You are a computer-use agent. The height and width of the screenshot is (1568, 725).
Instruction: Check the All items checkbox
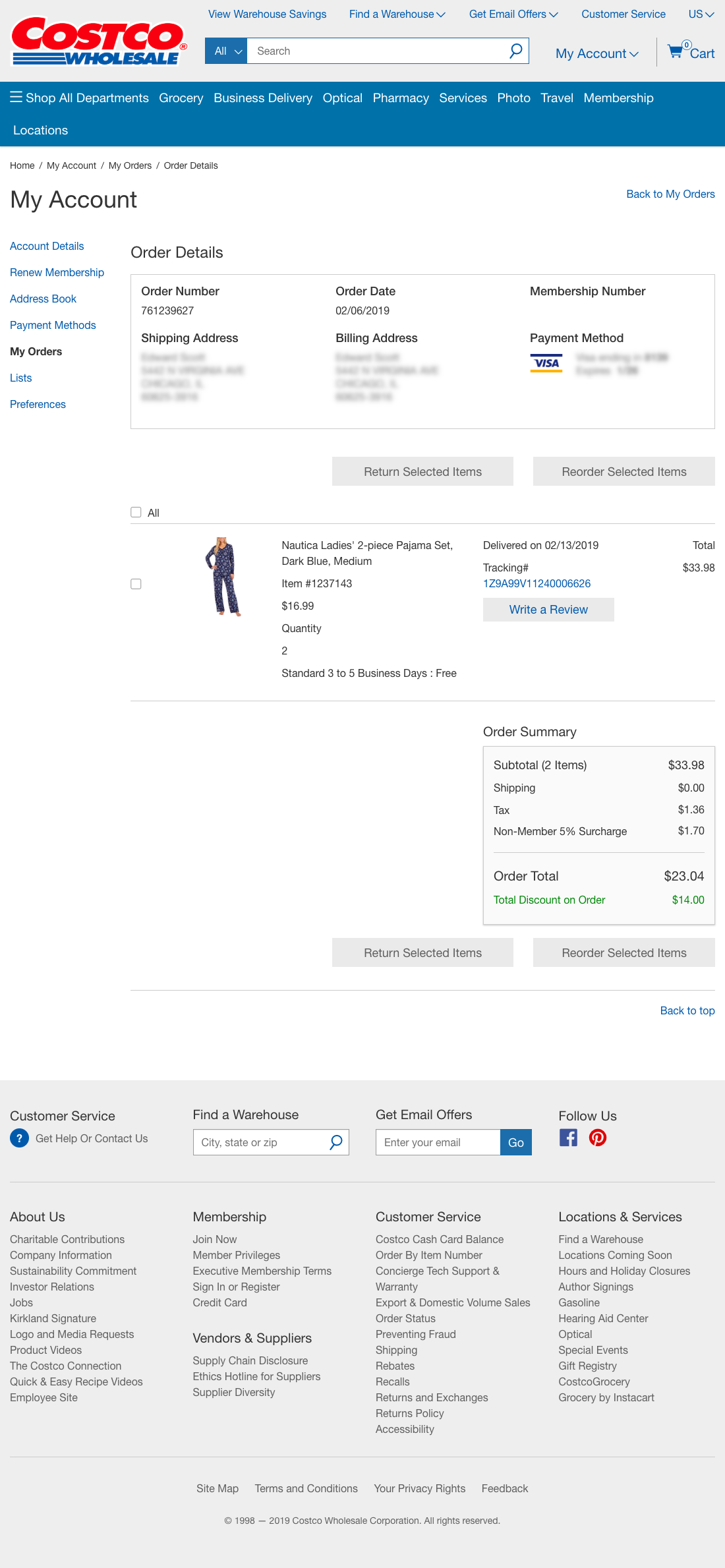click(x=136, y=512)
